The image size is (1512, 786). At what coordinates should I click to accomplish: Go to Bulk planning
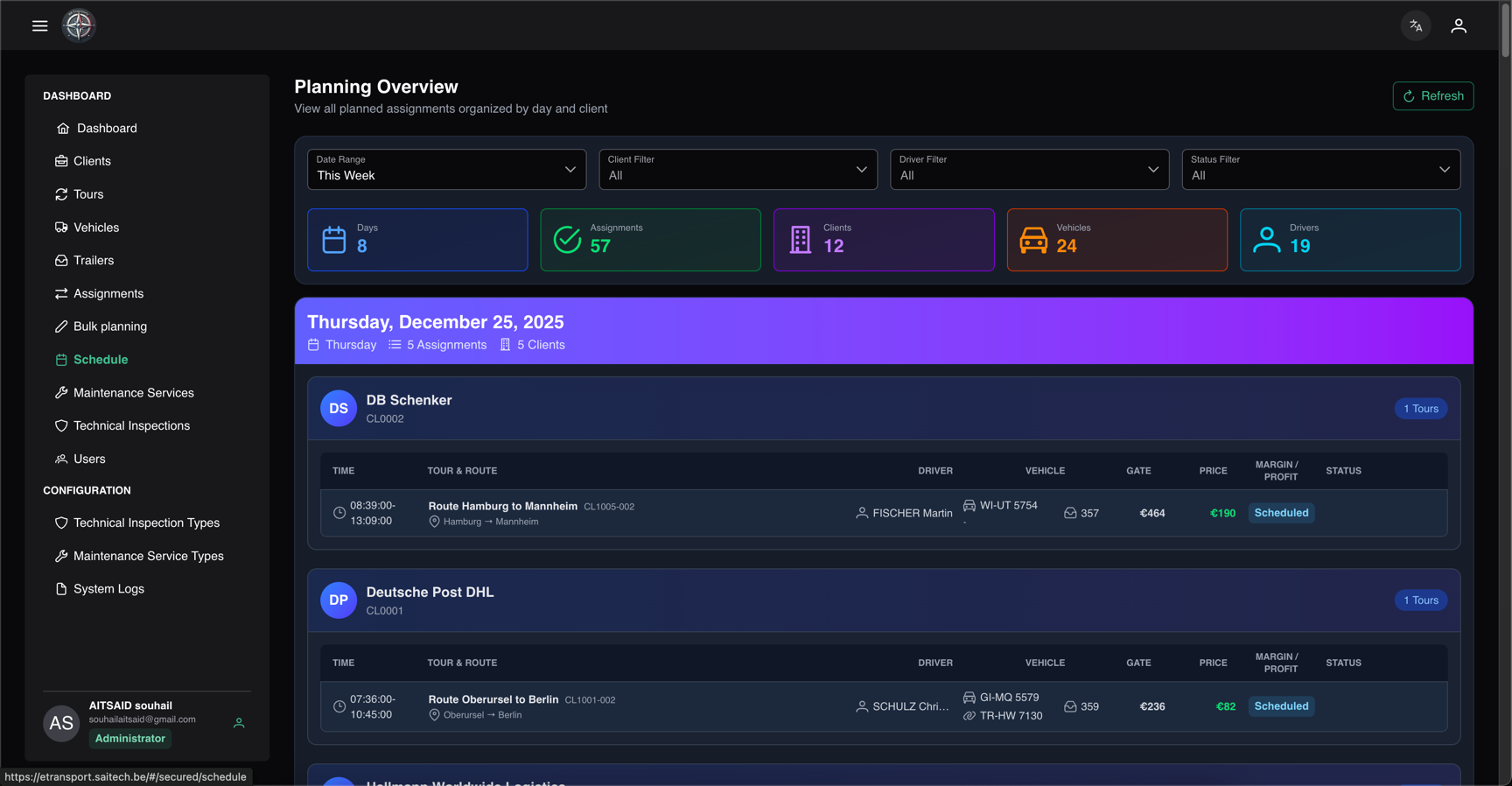pos(110,326)
